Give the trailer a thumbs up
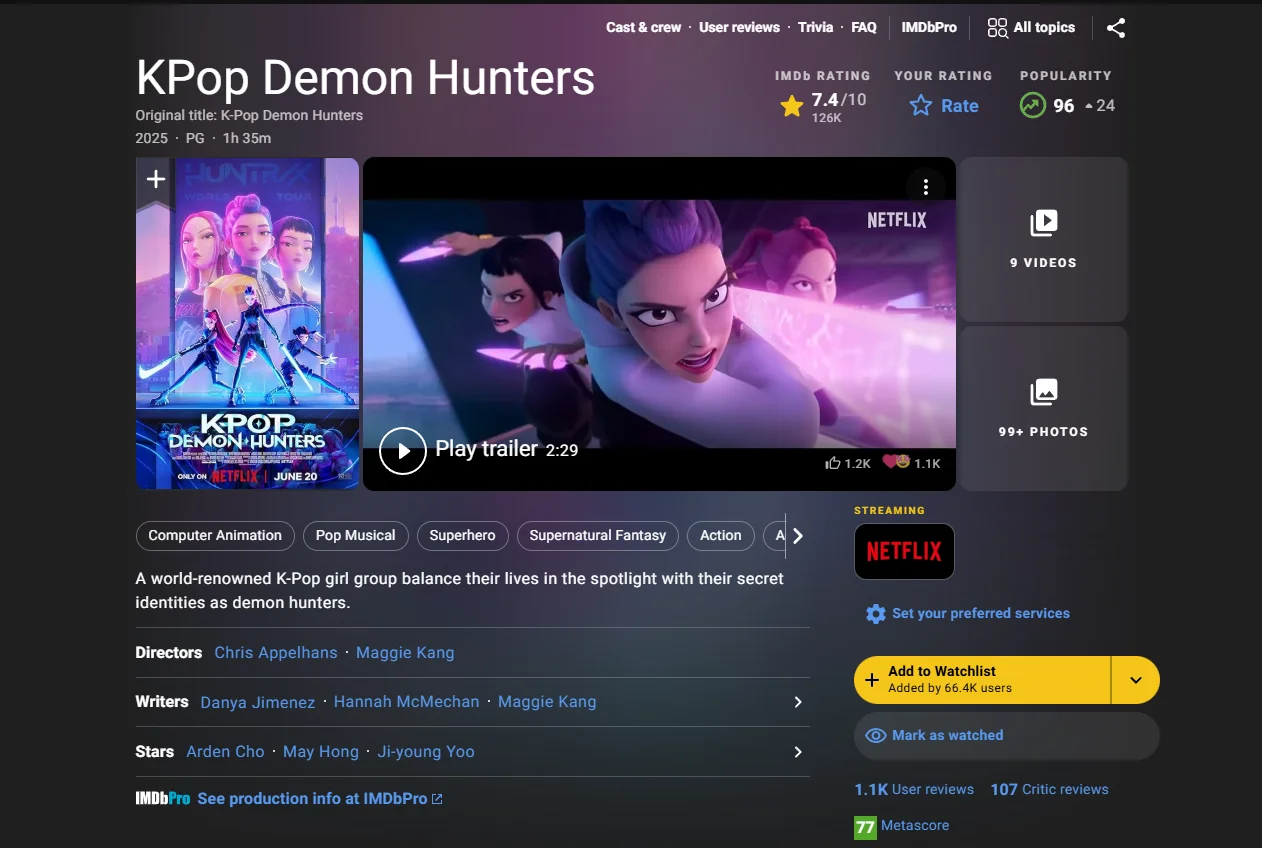Image resolution: width=1262 pixels, height=848 pixels. pyautogui.click(x=833, y=462)
